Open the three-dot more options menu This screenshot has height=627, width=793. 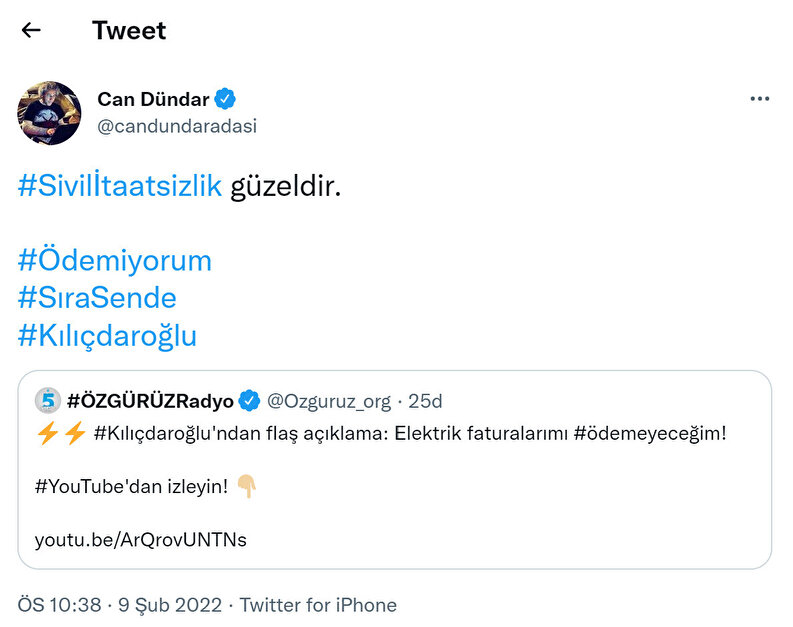pyautogui.click(x=760, y=99)
